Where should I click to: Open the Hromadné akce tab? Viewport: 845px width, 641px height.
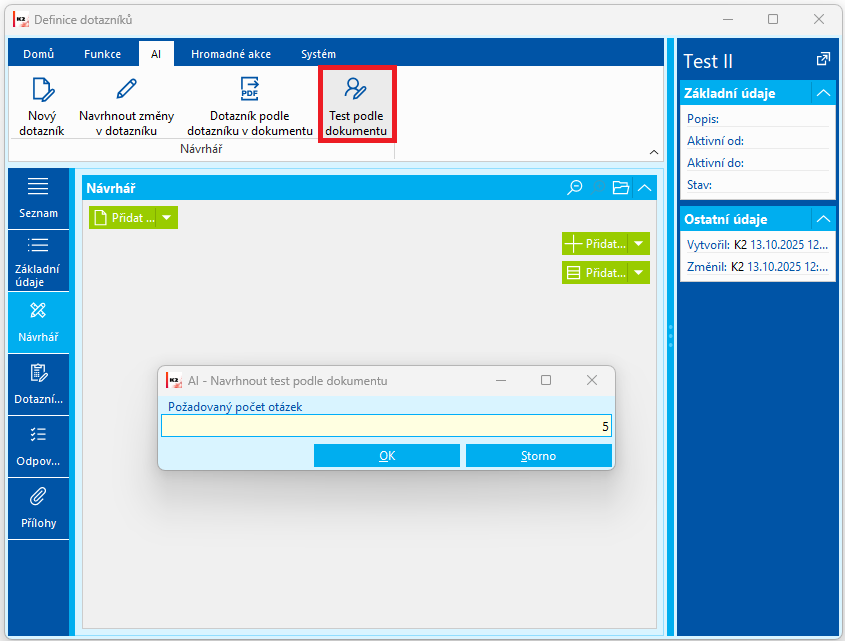tap(231, 54)
